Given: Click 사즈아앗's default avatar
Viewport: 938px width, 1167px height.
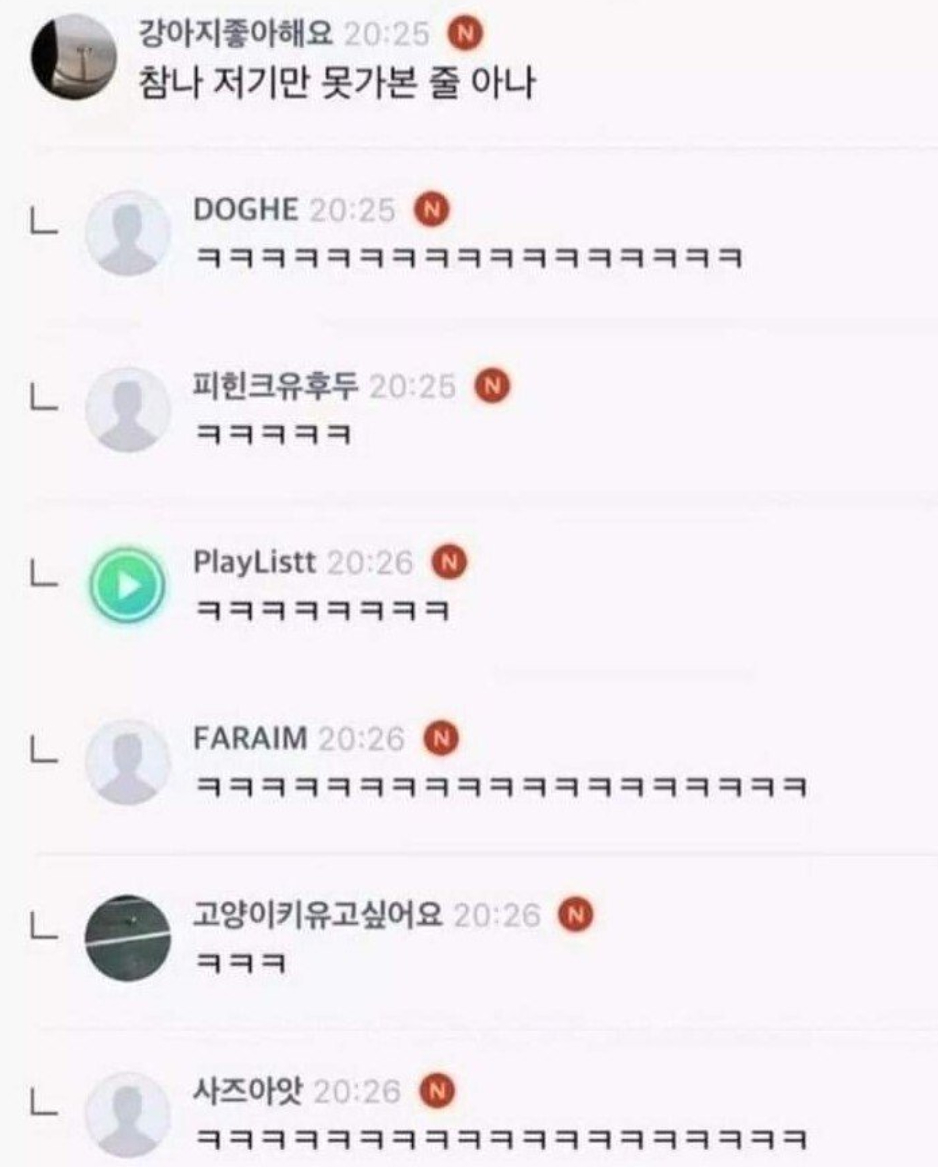Looking at the screenshot, I should click(x=128, y=1115).
